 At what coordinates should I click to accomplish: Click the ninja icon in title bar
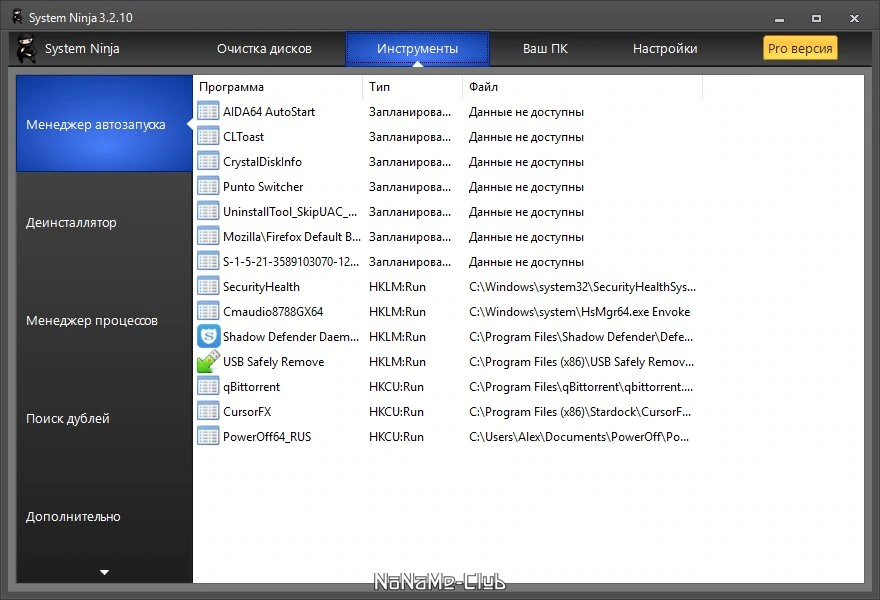[17, 17]
